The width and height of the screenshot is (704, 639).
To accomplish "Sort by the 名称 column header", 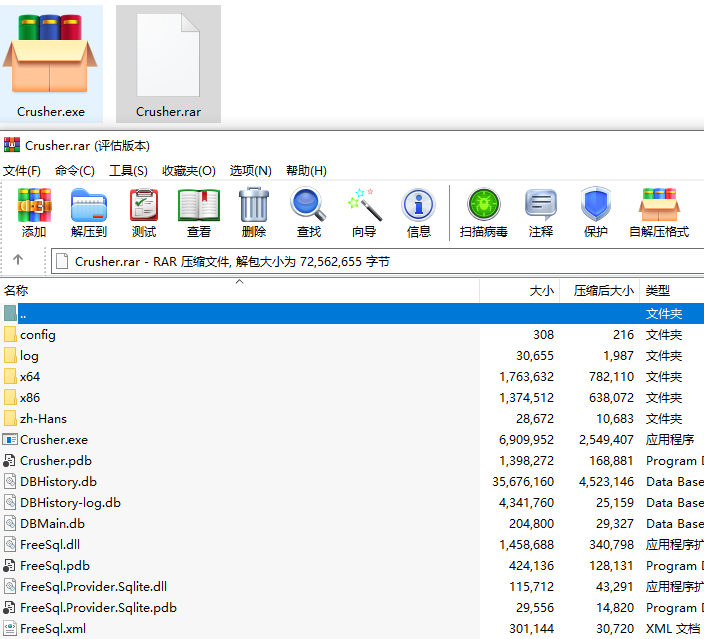I will pyautogui.click(x=240, y=291).
